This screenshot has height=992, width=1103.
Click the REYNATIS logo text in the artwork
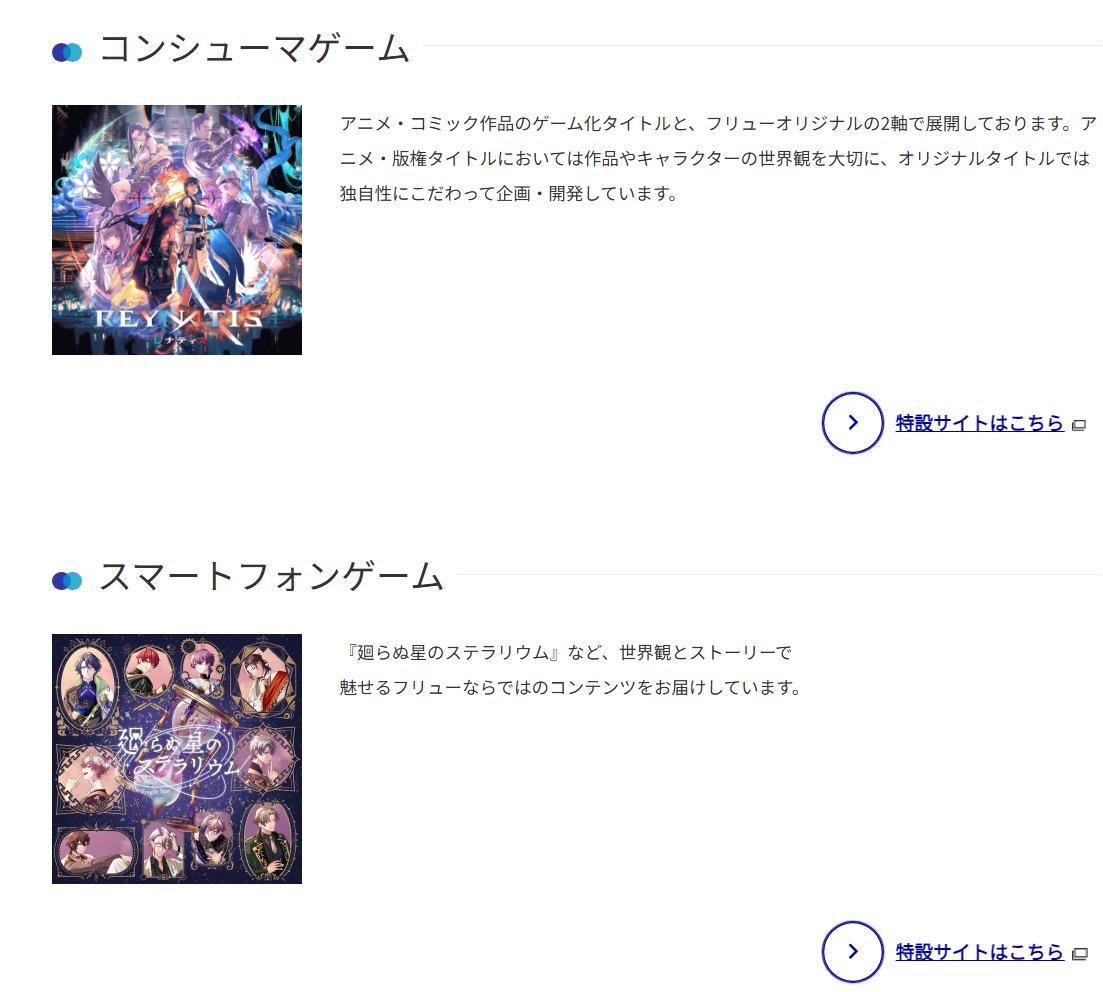[x=179, y=319]
